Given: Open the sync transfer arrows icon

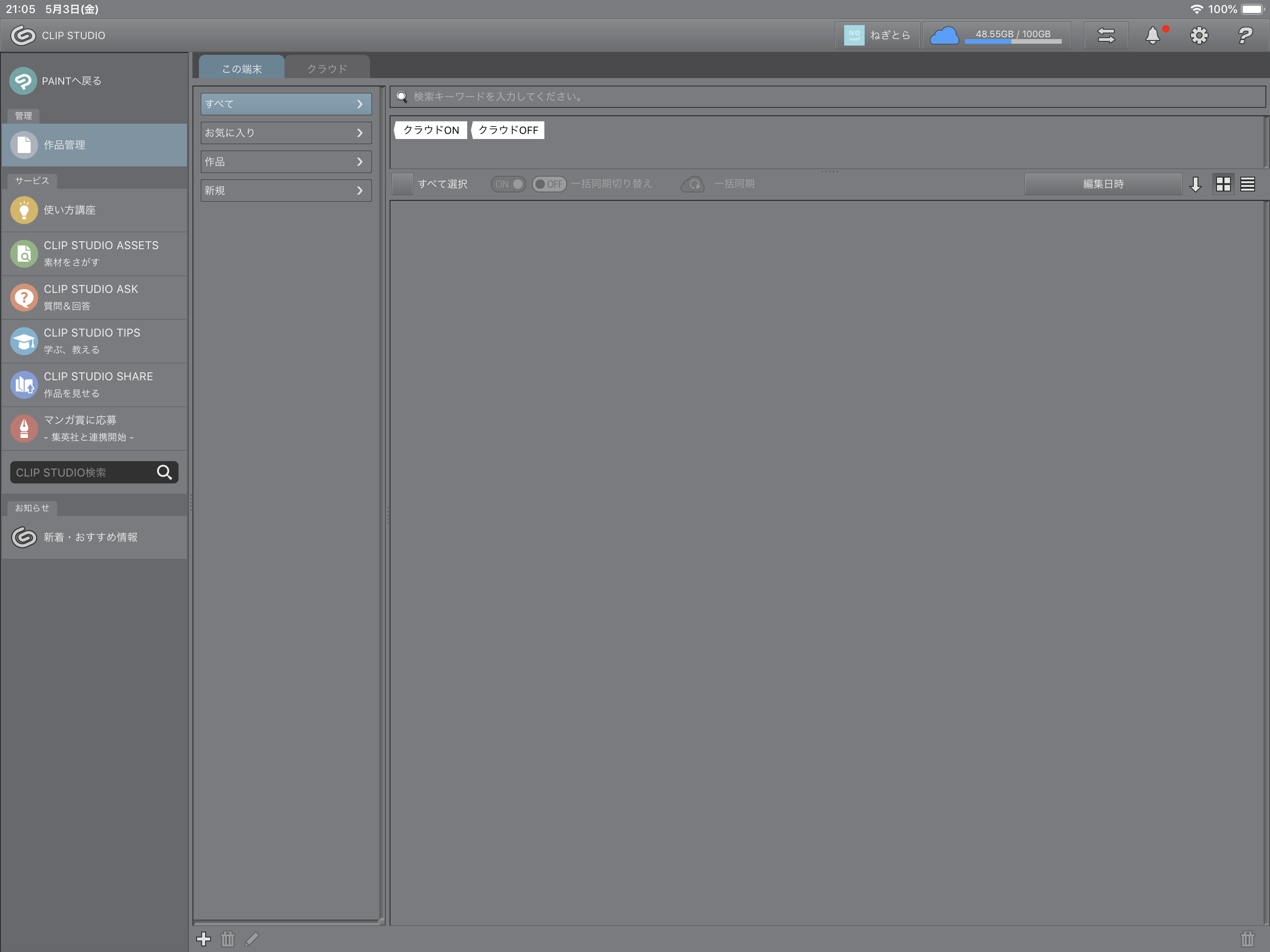Looking at the screenshot, I should click(x=1106, y=36).
